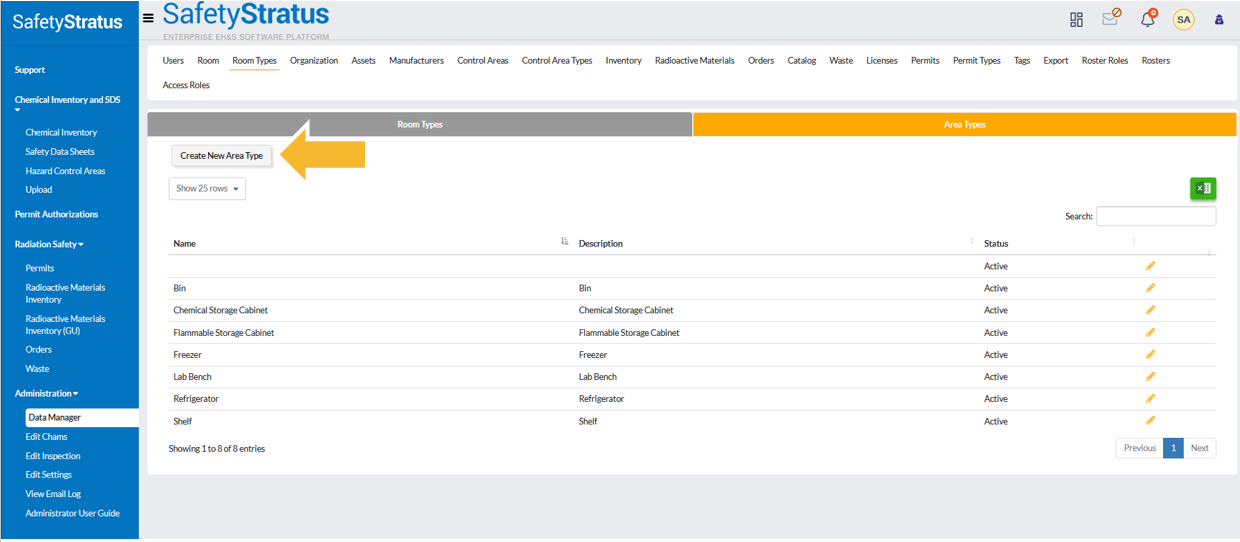Collapse the Administration sidebar section
Screen dimensions: 1240x542
[46, 393]
